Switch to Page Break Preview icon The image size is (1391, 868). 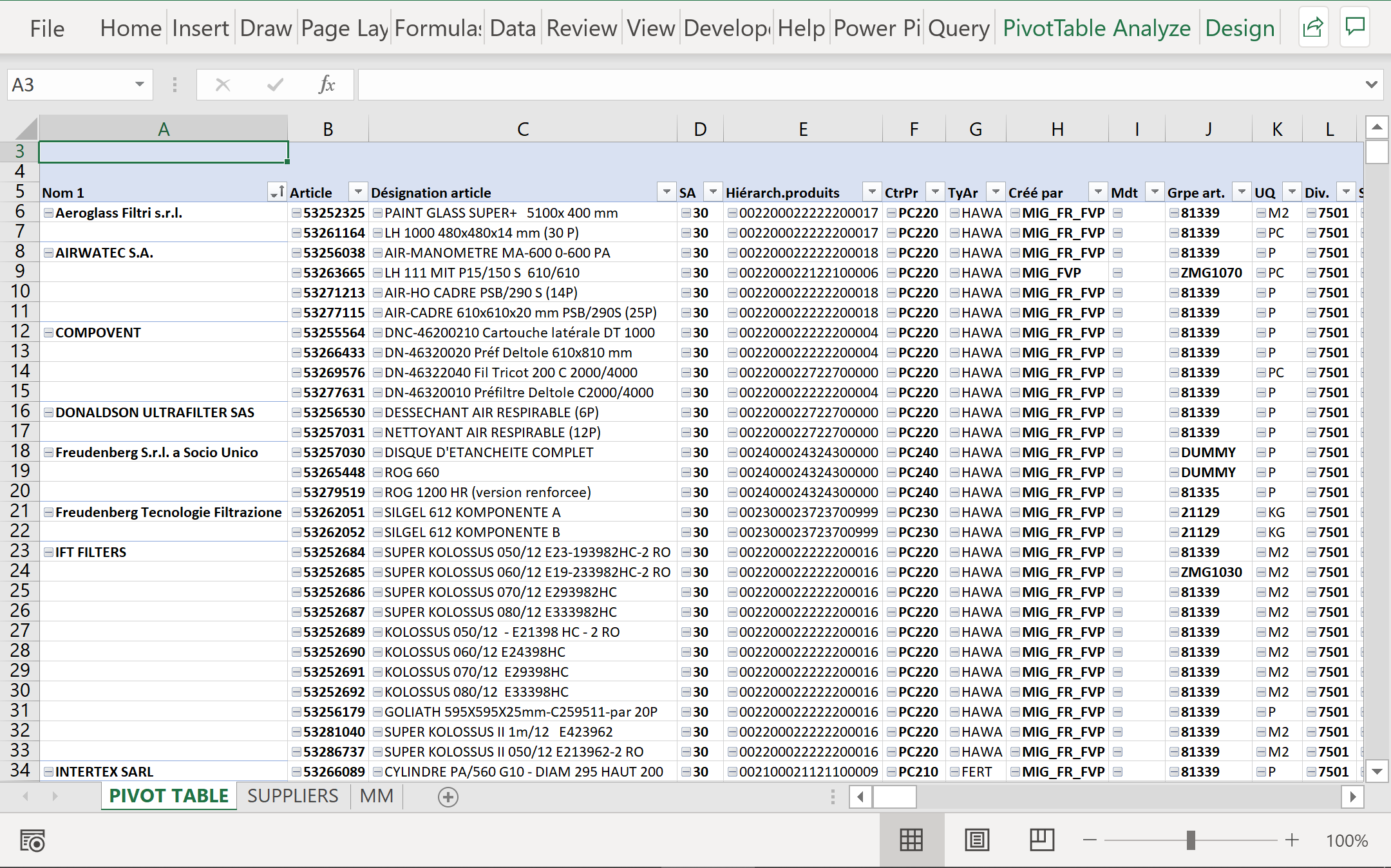1041,840
